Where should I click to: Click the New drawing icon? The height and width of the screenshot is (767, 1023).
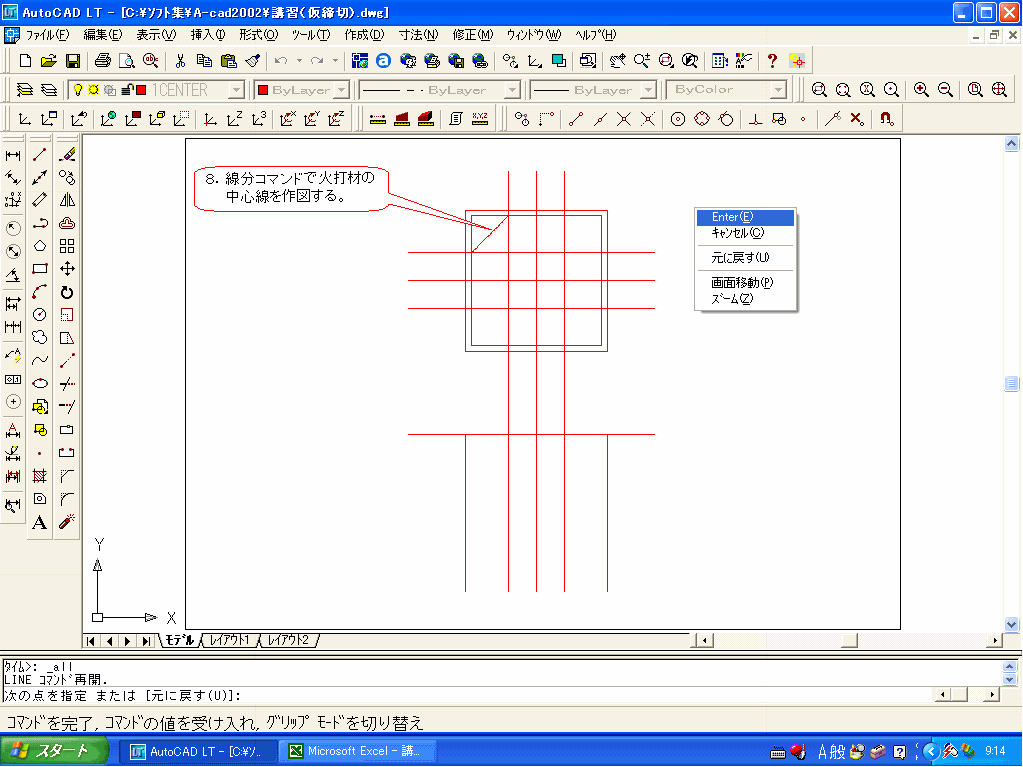[x=25, y=61]
